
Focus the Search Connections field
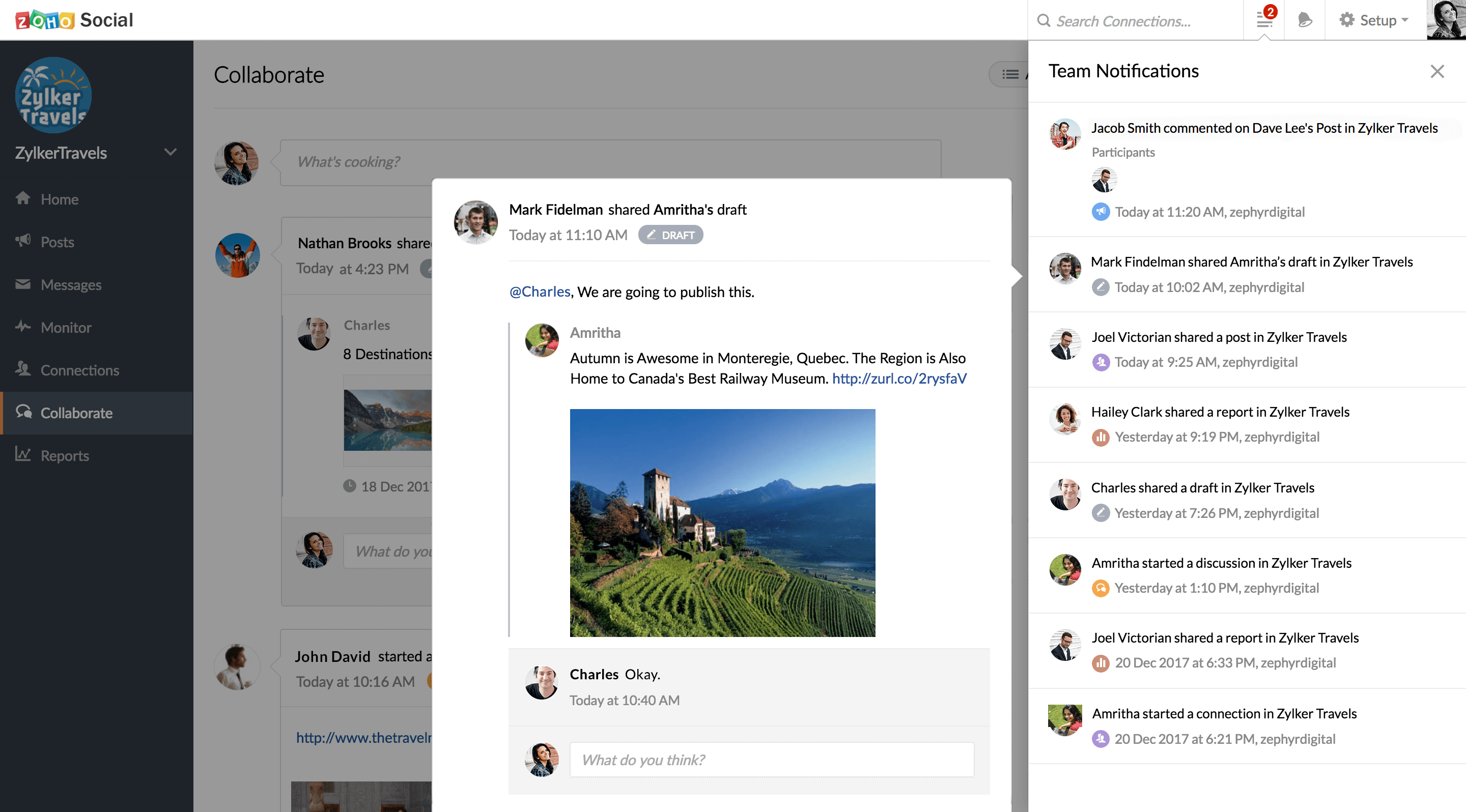click(x=1135, y=20)
